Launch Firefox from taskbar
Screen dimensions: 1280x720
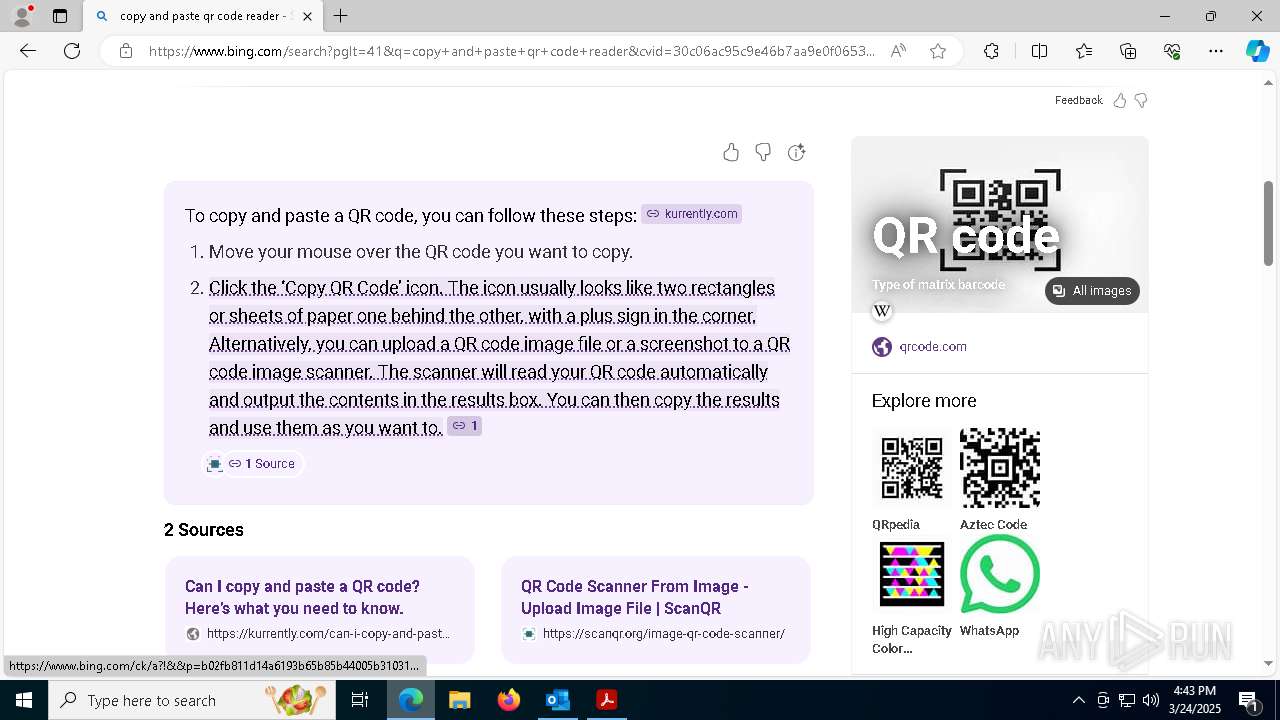(508, 700)
